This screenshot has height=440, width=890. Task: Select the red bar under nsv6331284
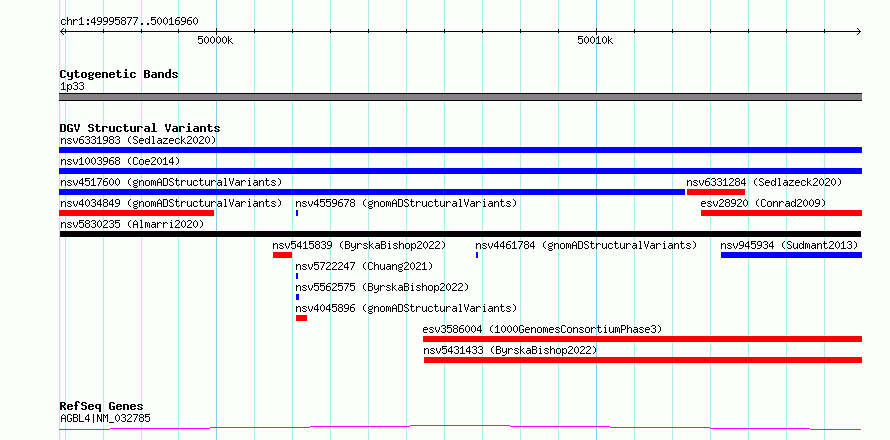pos(716,192)
